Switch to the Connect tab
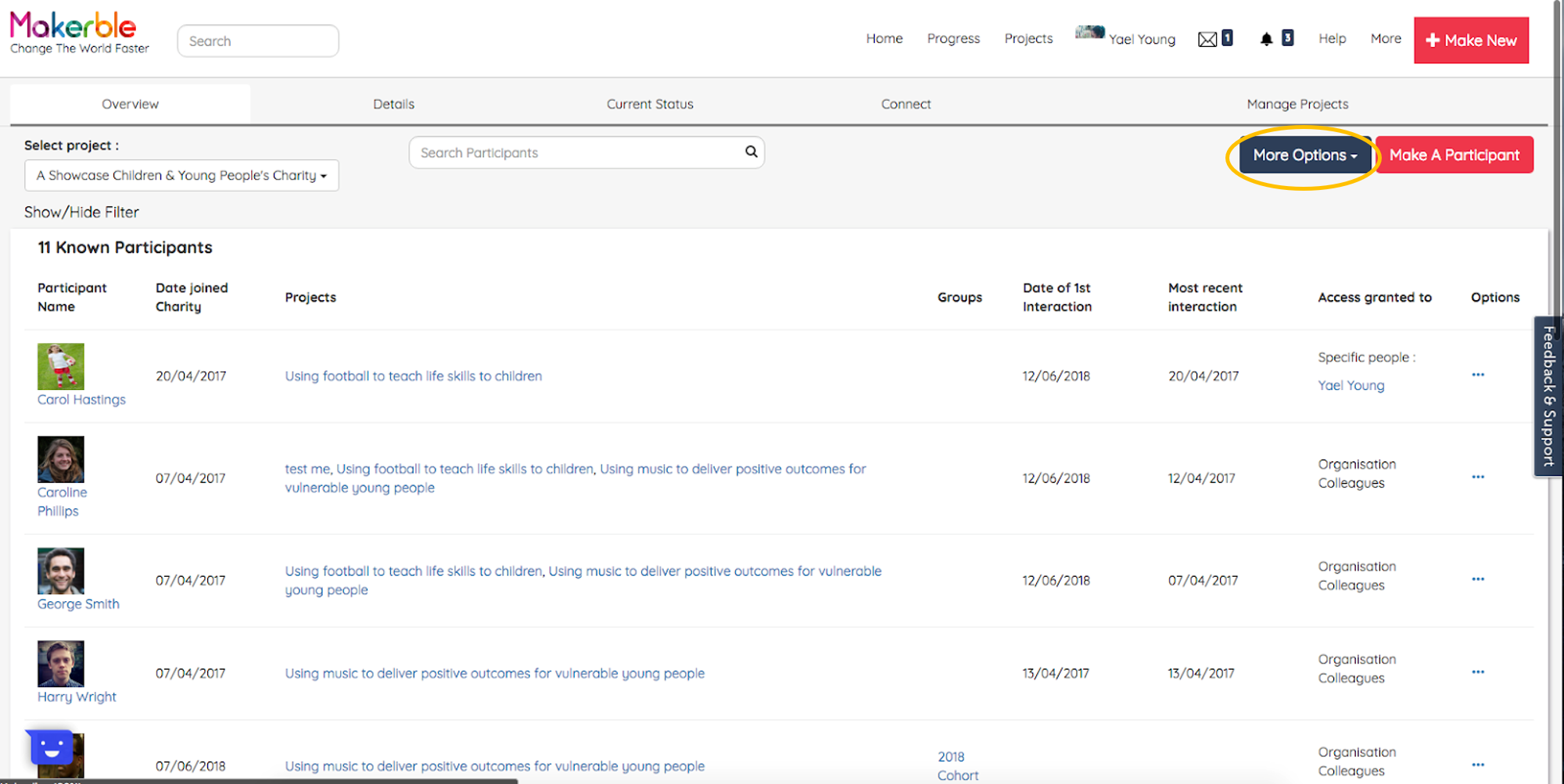Image resolution: width=1564 pixels, height=784 pixels. [x=906, y=104]
